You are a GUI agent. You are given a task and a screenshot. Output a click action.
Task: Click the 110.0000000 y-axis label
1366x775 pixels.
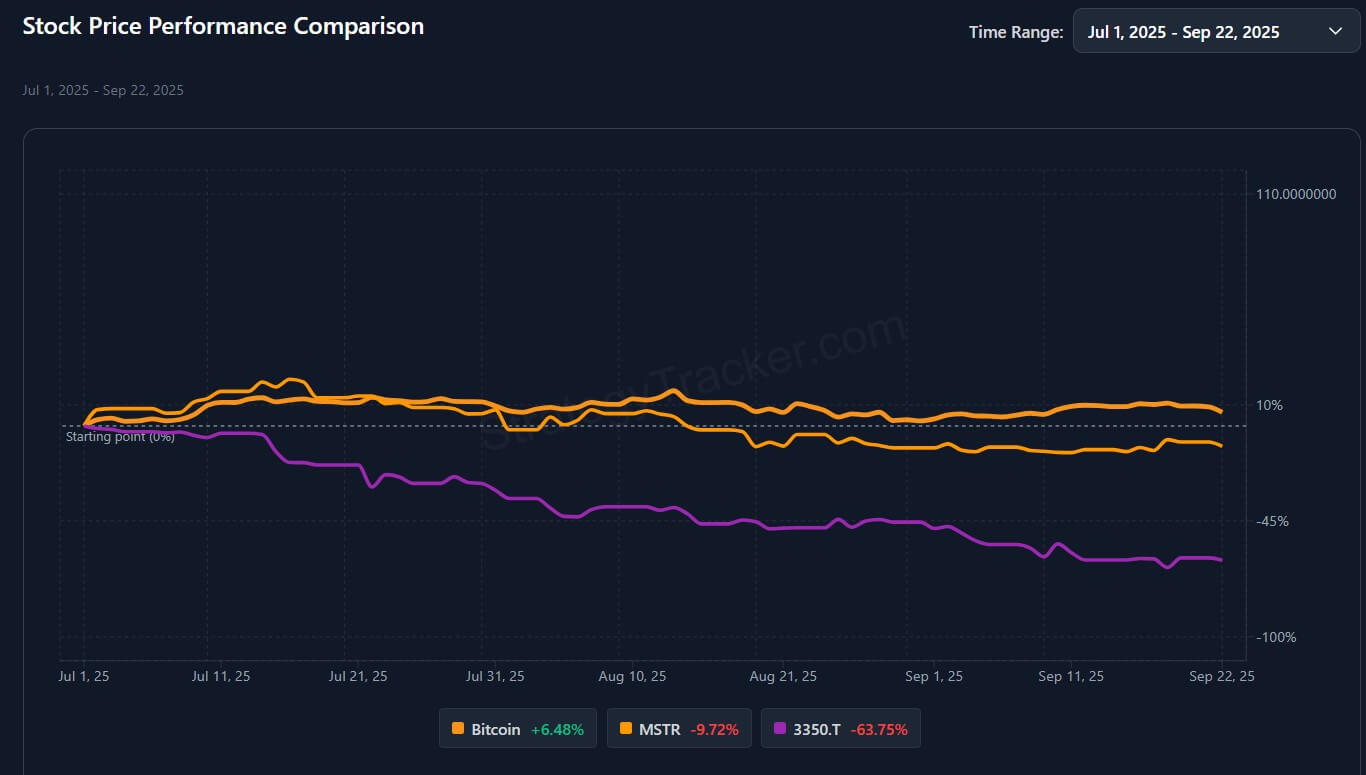(x=1296, y=194)
